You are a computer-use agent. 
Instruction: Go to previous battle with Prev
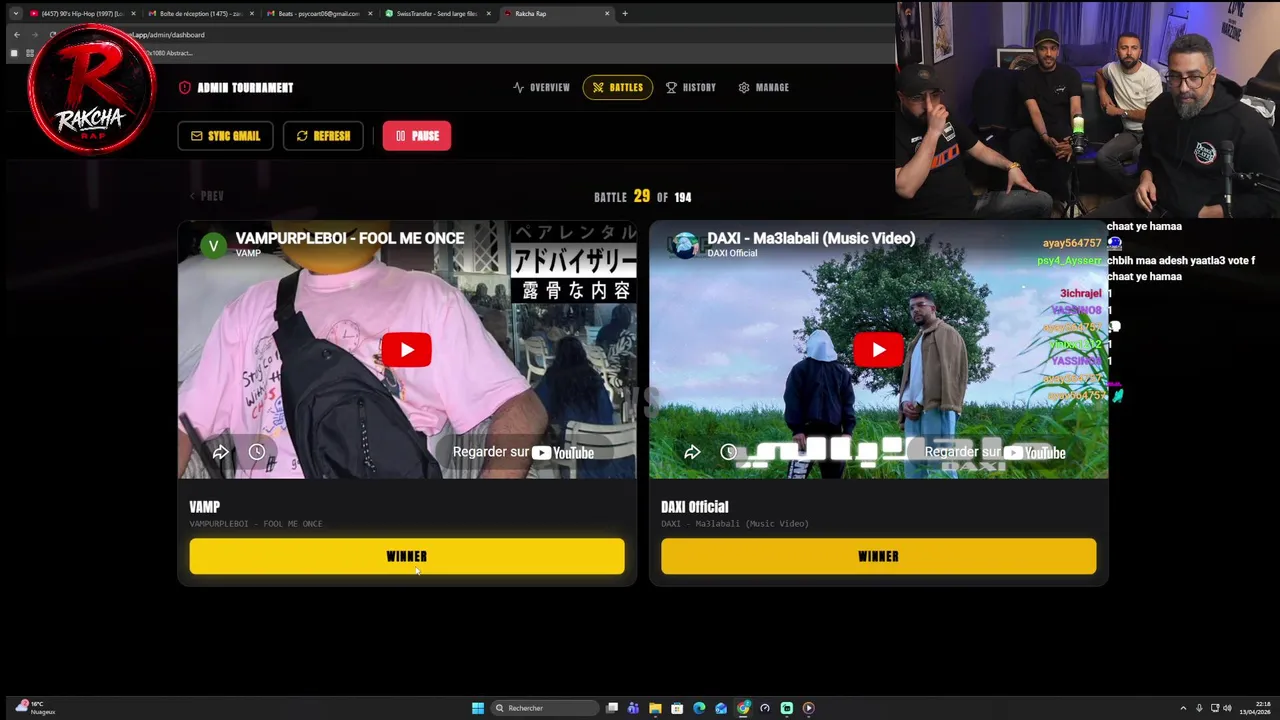click(x=207, y=196)
